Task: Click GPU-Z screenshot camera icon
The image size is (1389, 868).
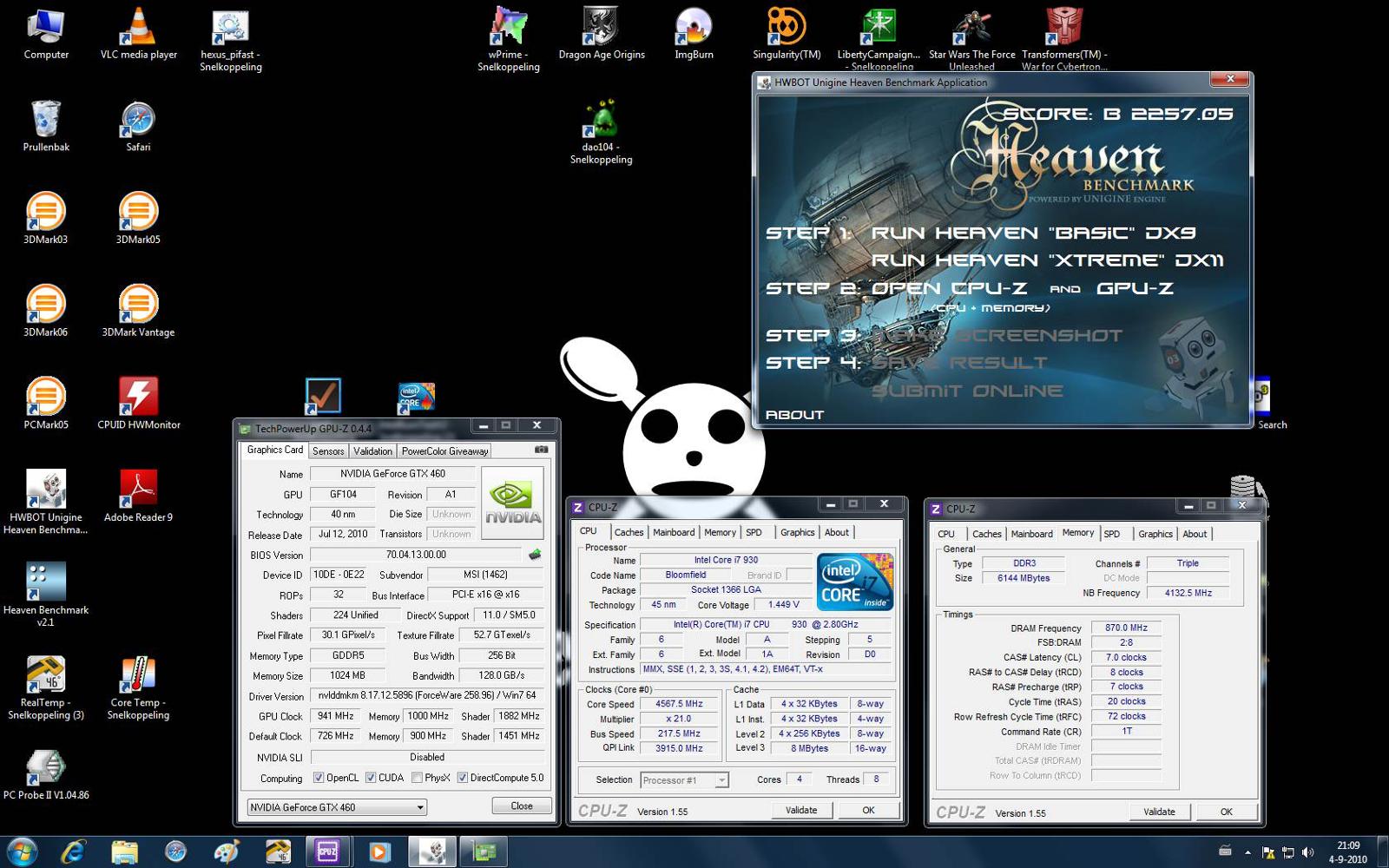Action: (x=541, y=450)
